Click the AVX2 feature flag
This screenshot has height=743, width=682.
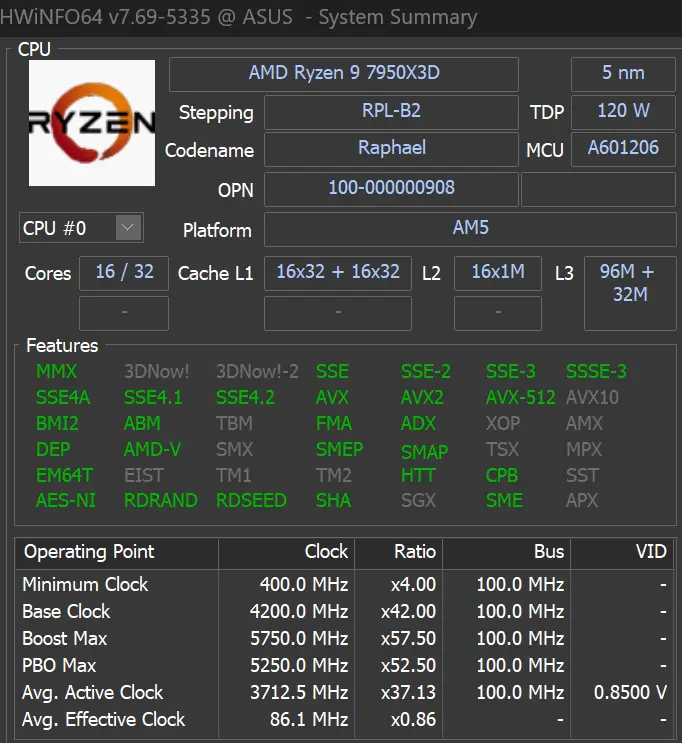[422, 398]
